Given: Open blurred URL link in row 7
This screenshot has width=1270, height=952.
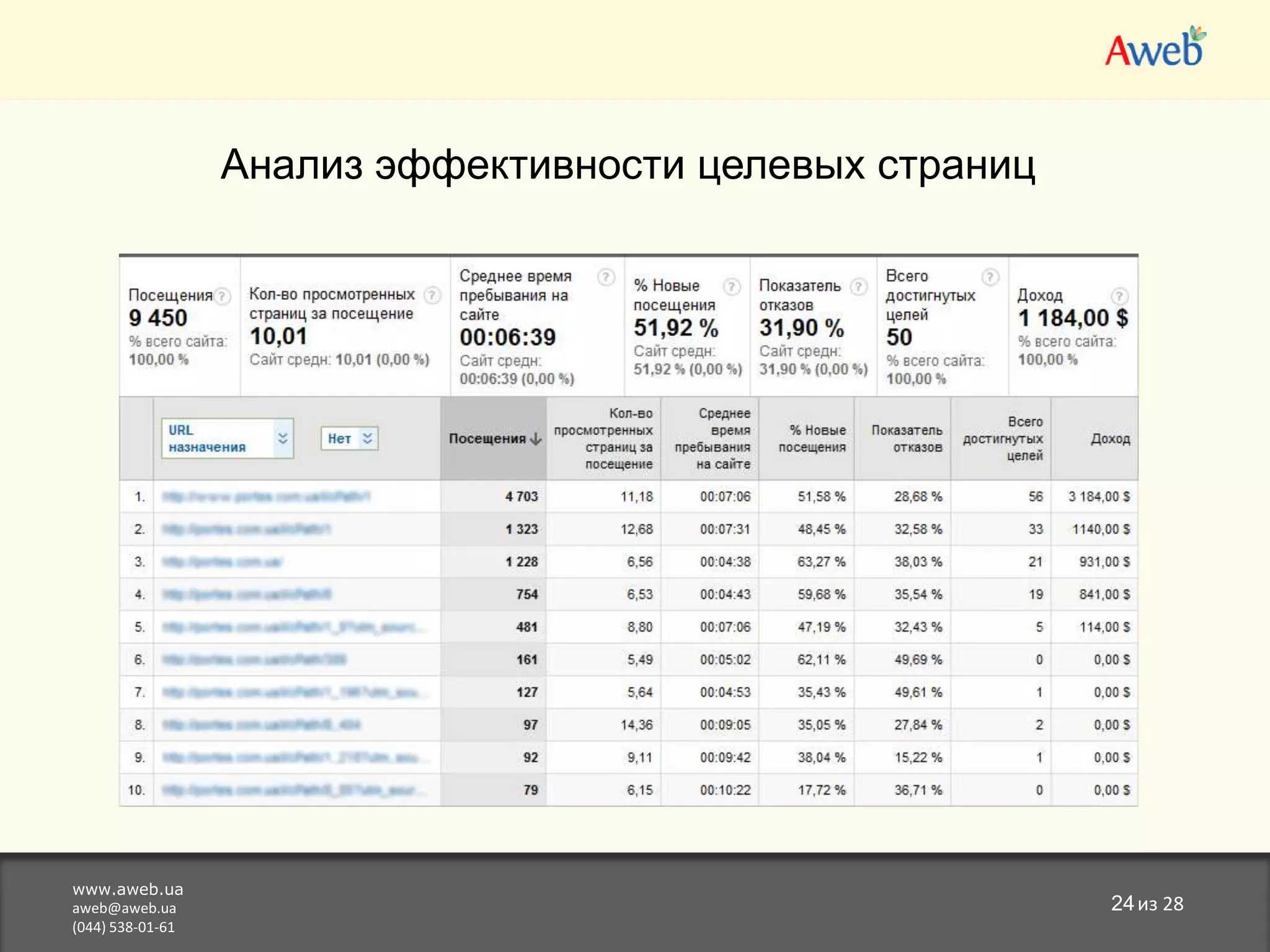Looking at the screenshot, I should [x=295, y=692].
